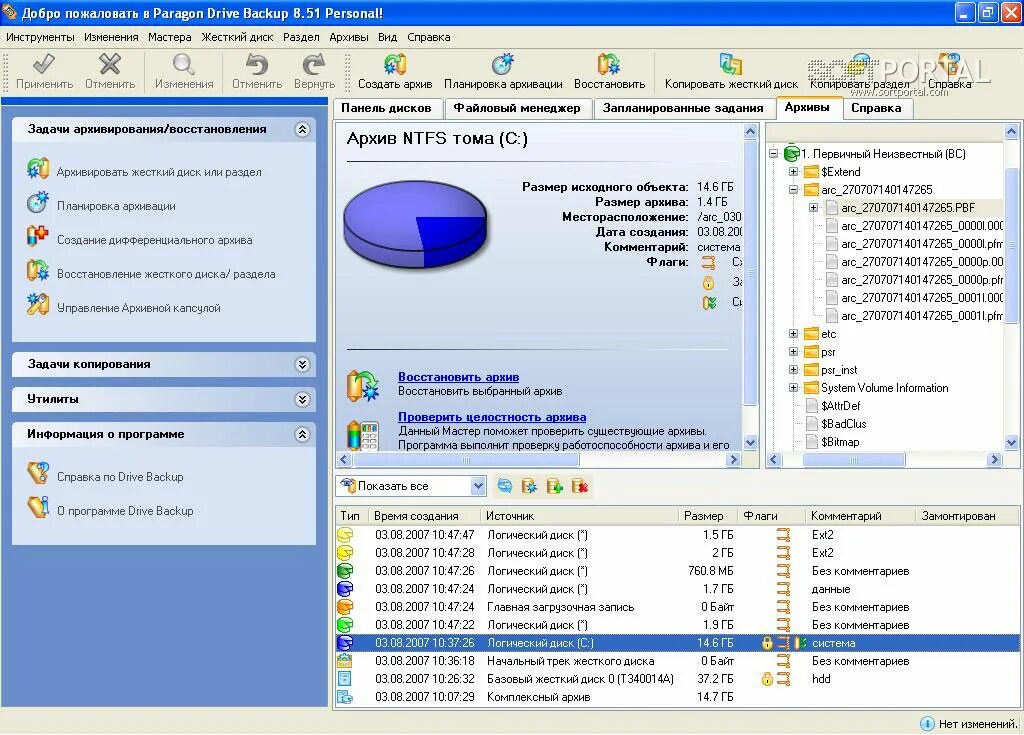
Task: Select the Комплексный архив row
Action: tap(677, 697)
